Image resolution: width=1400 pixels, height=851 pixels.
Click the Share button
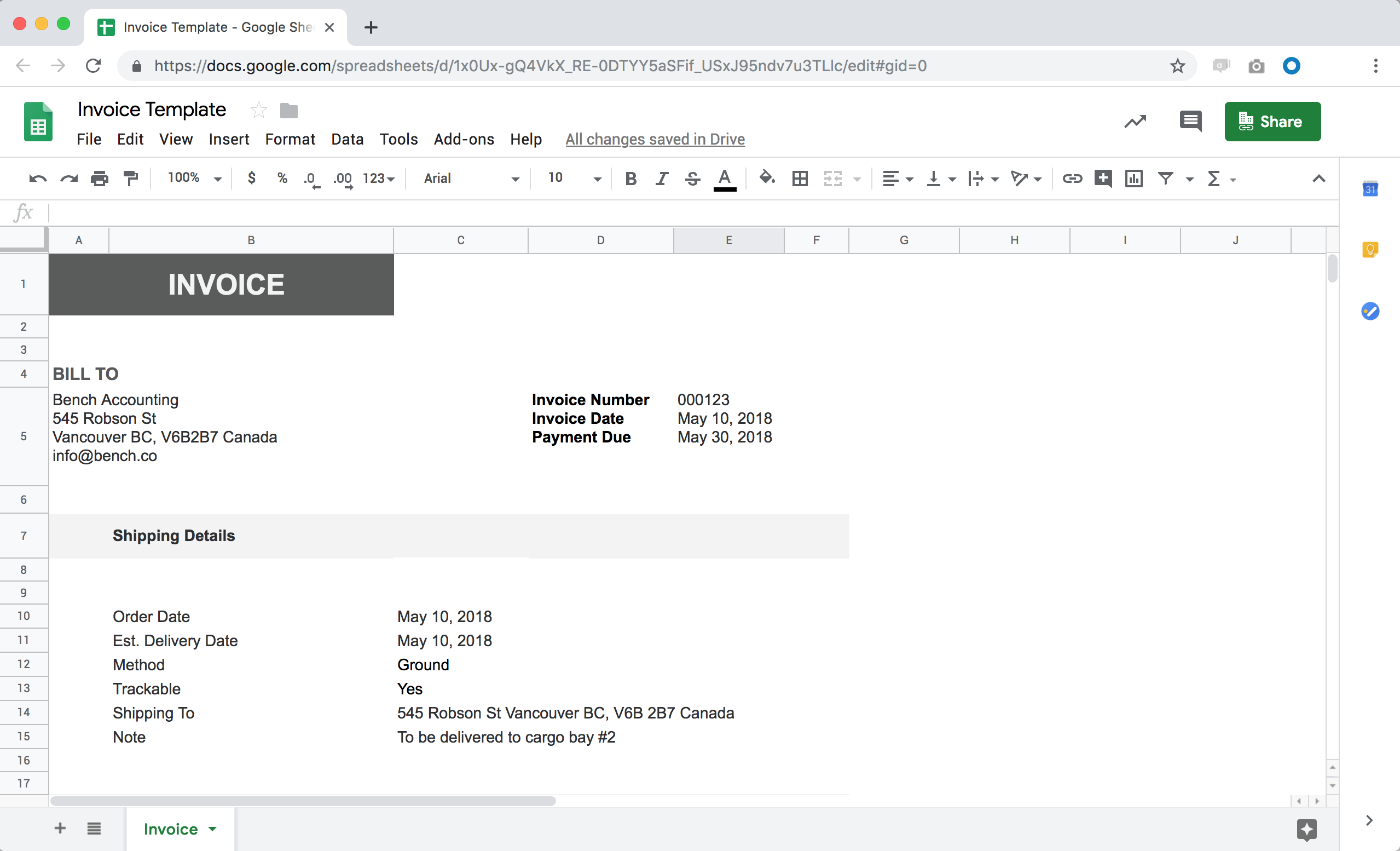[1271, 121]
